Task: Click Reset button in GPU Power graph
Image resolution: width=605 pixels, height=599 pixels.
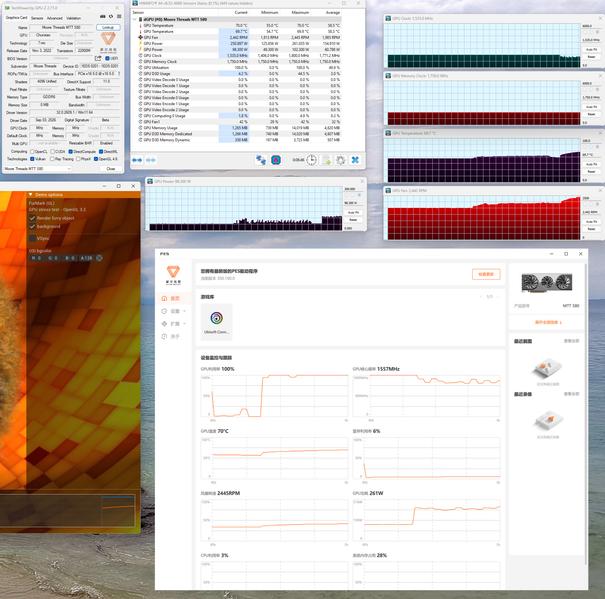Action: [353, 220]
